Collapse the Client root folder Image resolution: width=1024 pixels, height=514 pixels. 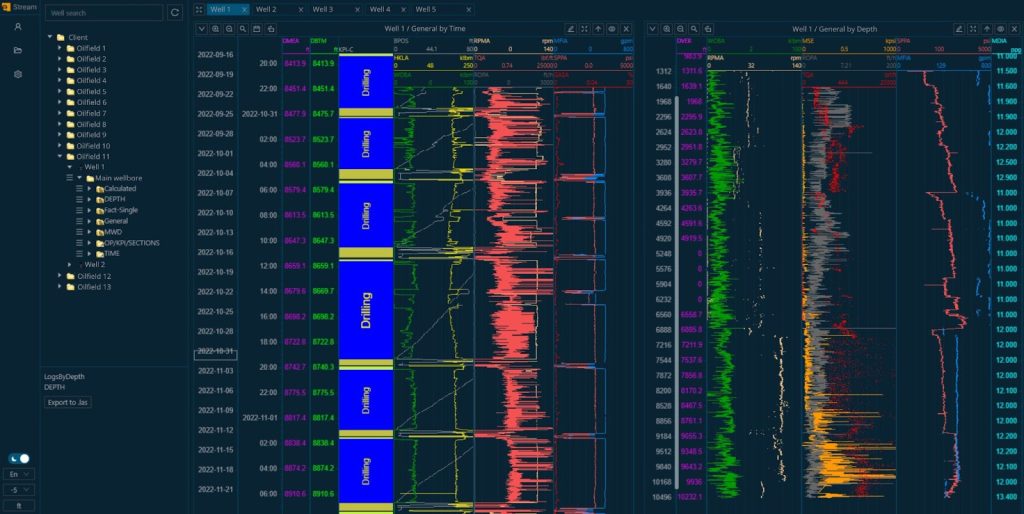pyautogui.click(x=50, y=37)
